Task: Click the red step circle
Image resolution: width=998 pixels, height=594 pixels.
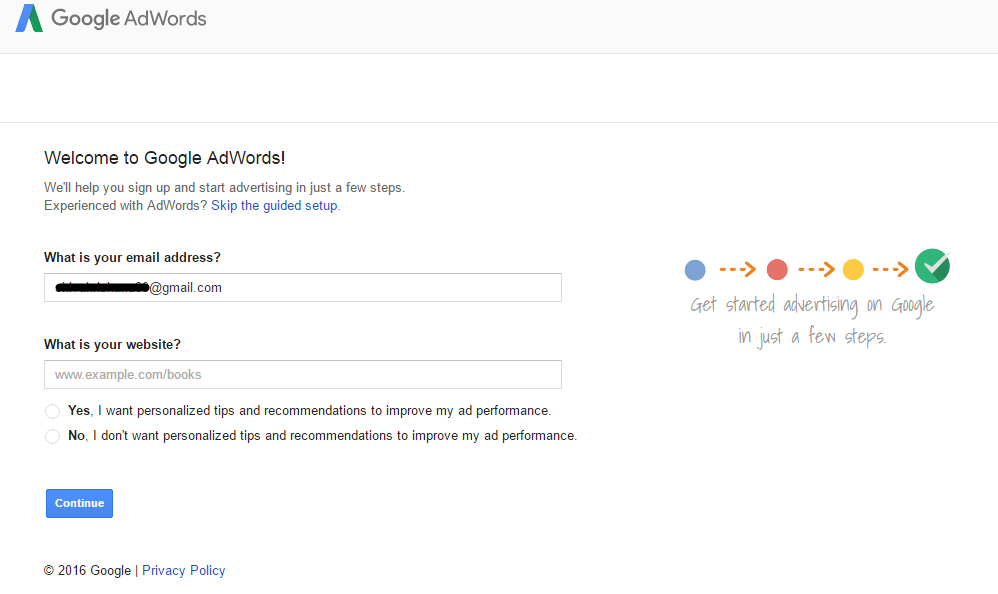Action: (777, 269)
